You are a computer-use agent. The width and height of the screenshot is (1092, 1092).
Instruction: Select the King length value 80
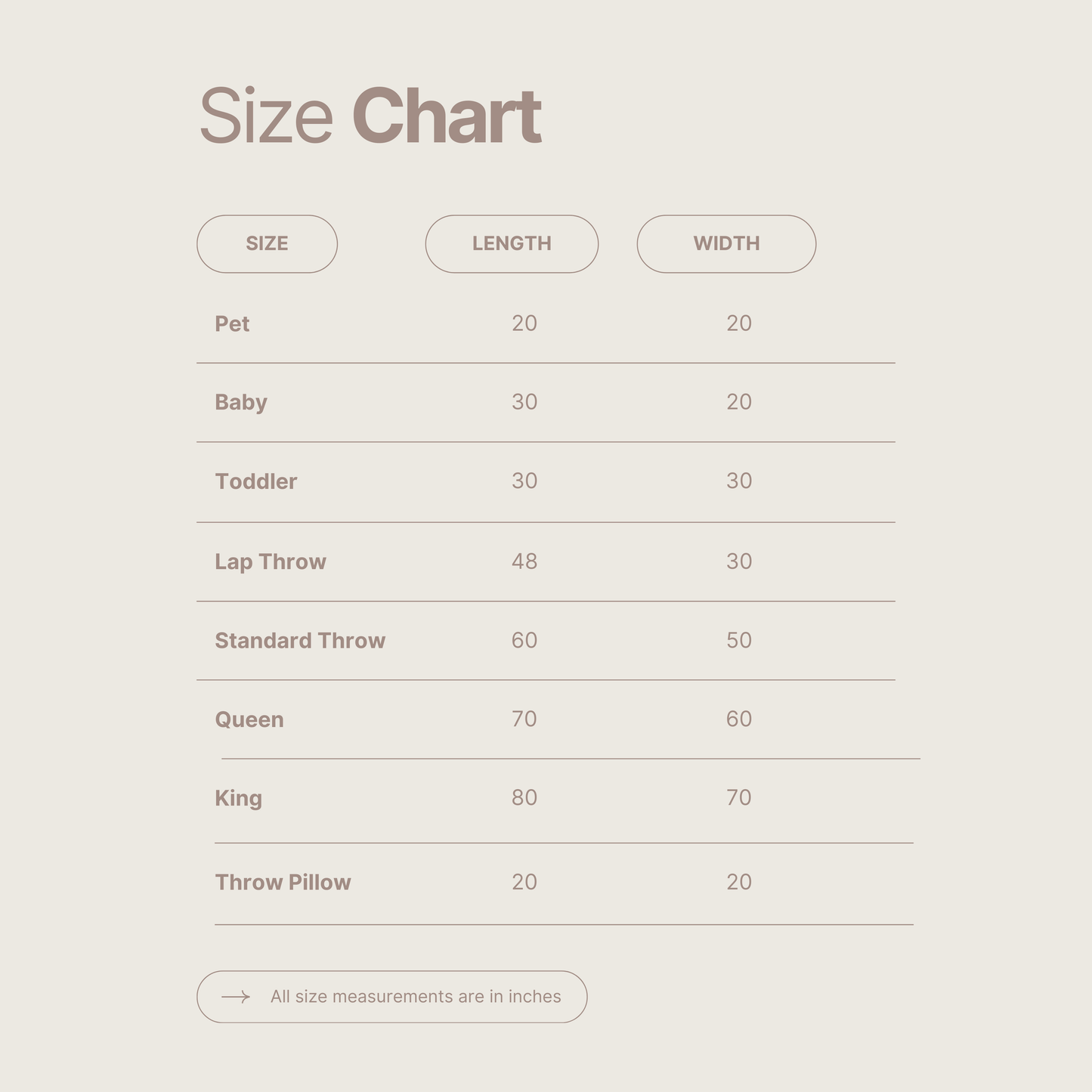[x=524, y=798]
